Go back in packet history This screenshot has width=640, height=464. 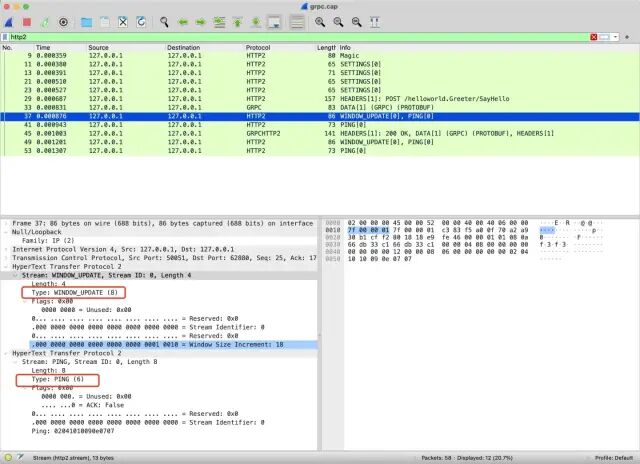[183, 22]
